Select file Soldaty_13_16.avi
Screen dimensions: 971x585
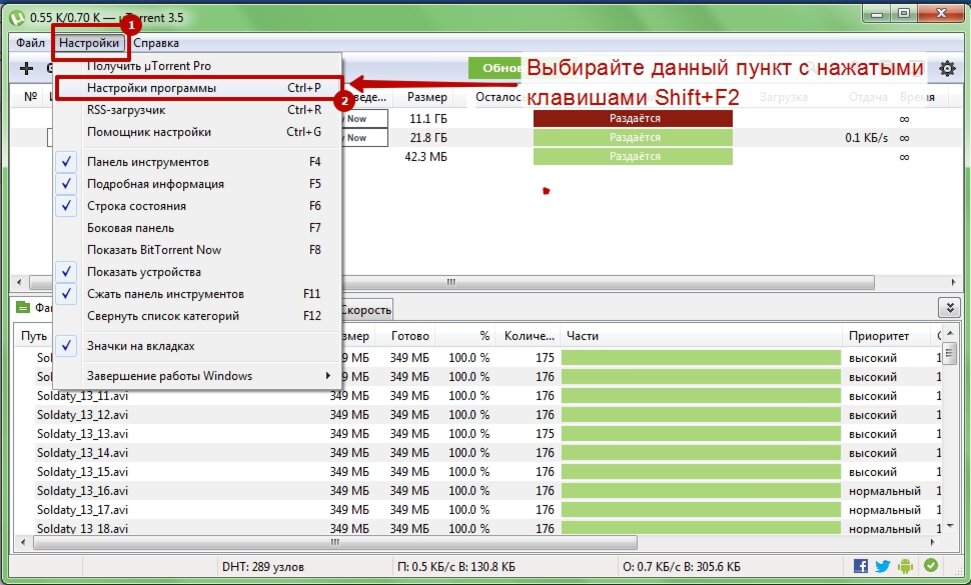[82, 491]
